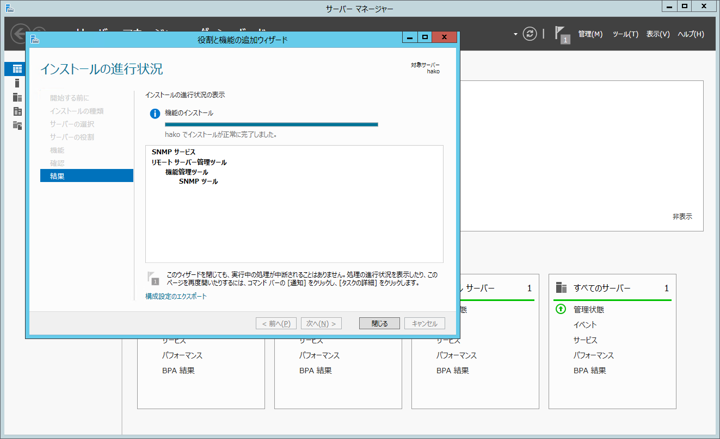Open the 管理(M) menu
The width and height of the screenshot is (720, 439).
(x=590, y=34)
